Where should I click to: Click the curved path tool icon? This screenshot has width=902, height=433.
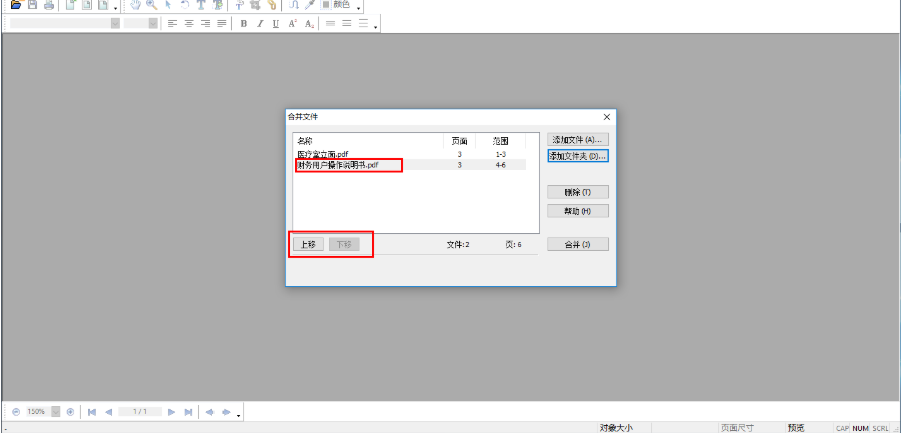pos(293,5)
